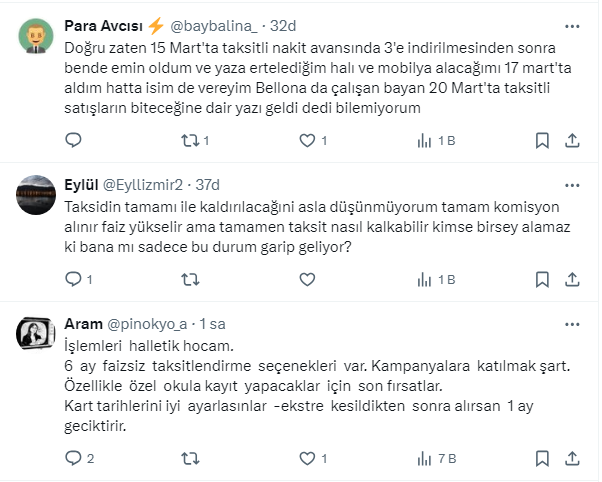Bookmark Para Avcısı's tweet
Screen dimensions: 602x482
(x=543, y=141)
